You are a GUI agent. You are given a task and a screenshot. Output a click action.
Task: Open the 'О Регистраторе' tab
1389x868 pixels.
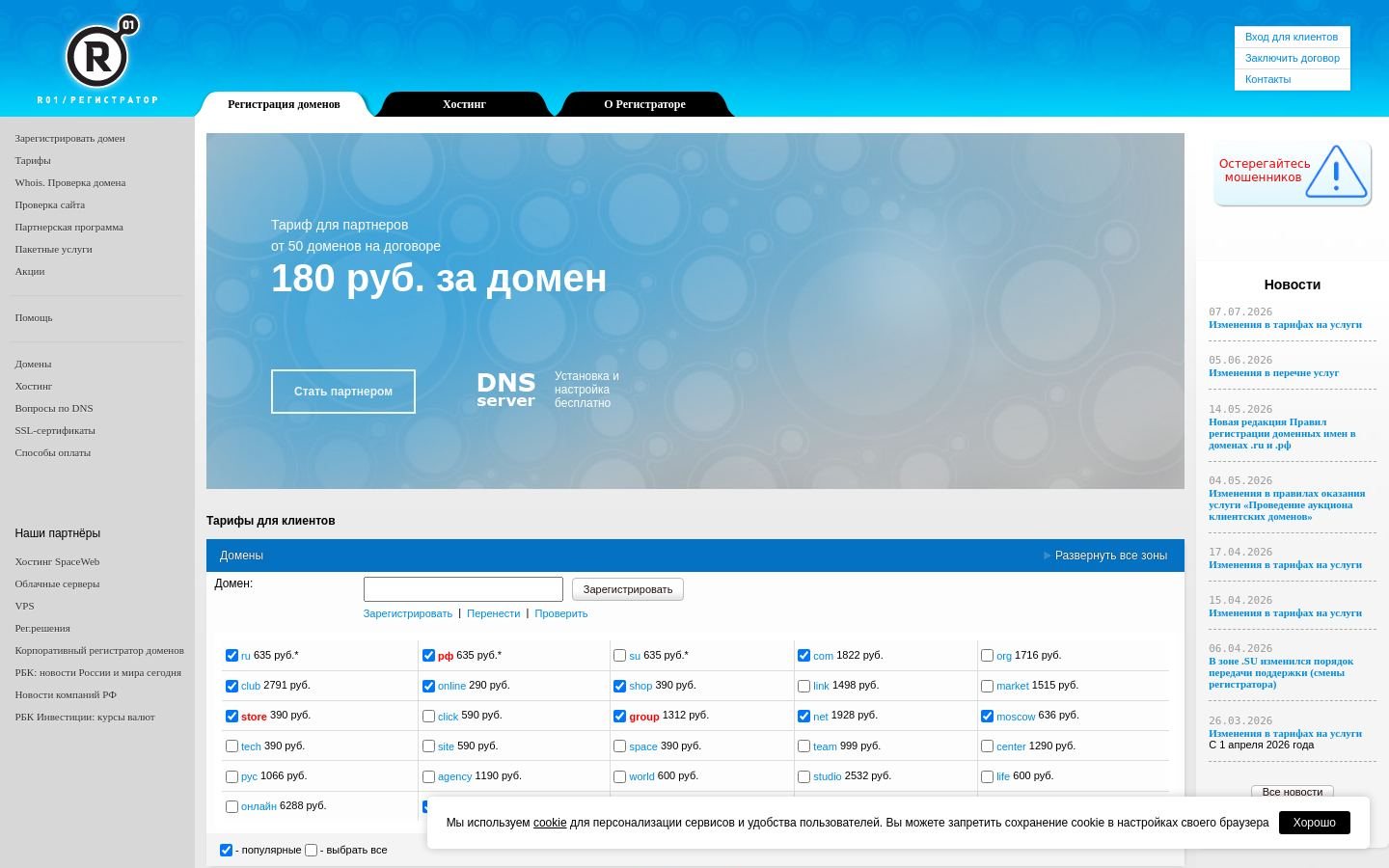pyautogui.click(x=644, y=104)
